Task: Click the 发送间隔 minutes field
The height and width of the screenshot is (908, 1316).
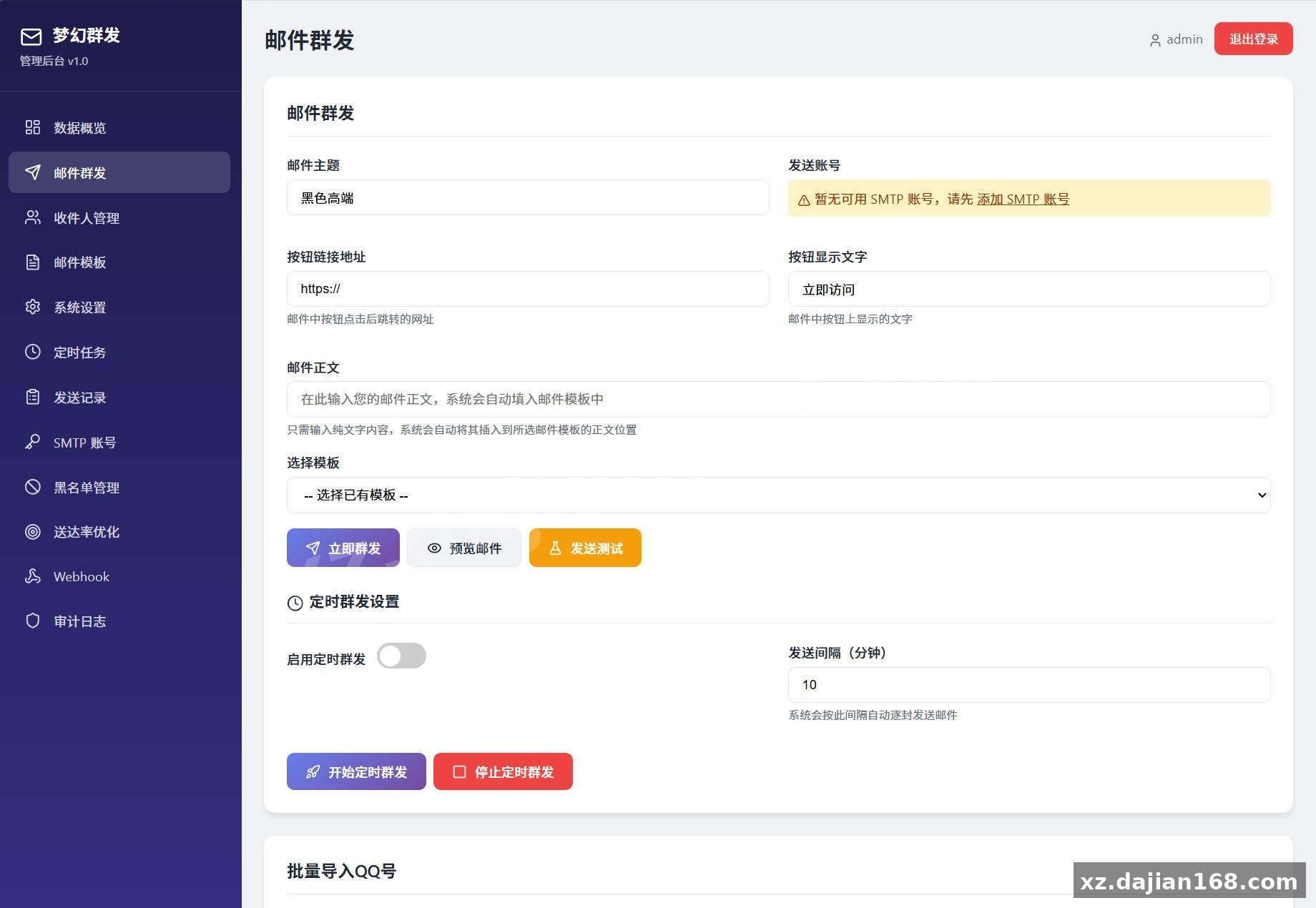Action: (x=1029, y=685)
